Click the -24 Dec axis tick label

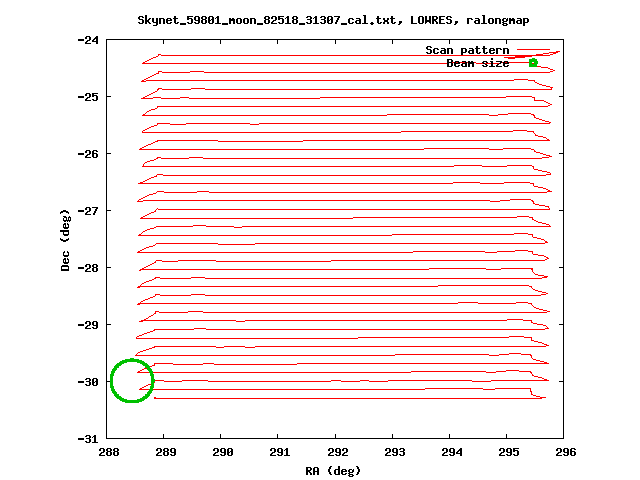click(x=88, y=40)
